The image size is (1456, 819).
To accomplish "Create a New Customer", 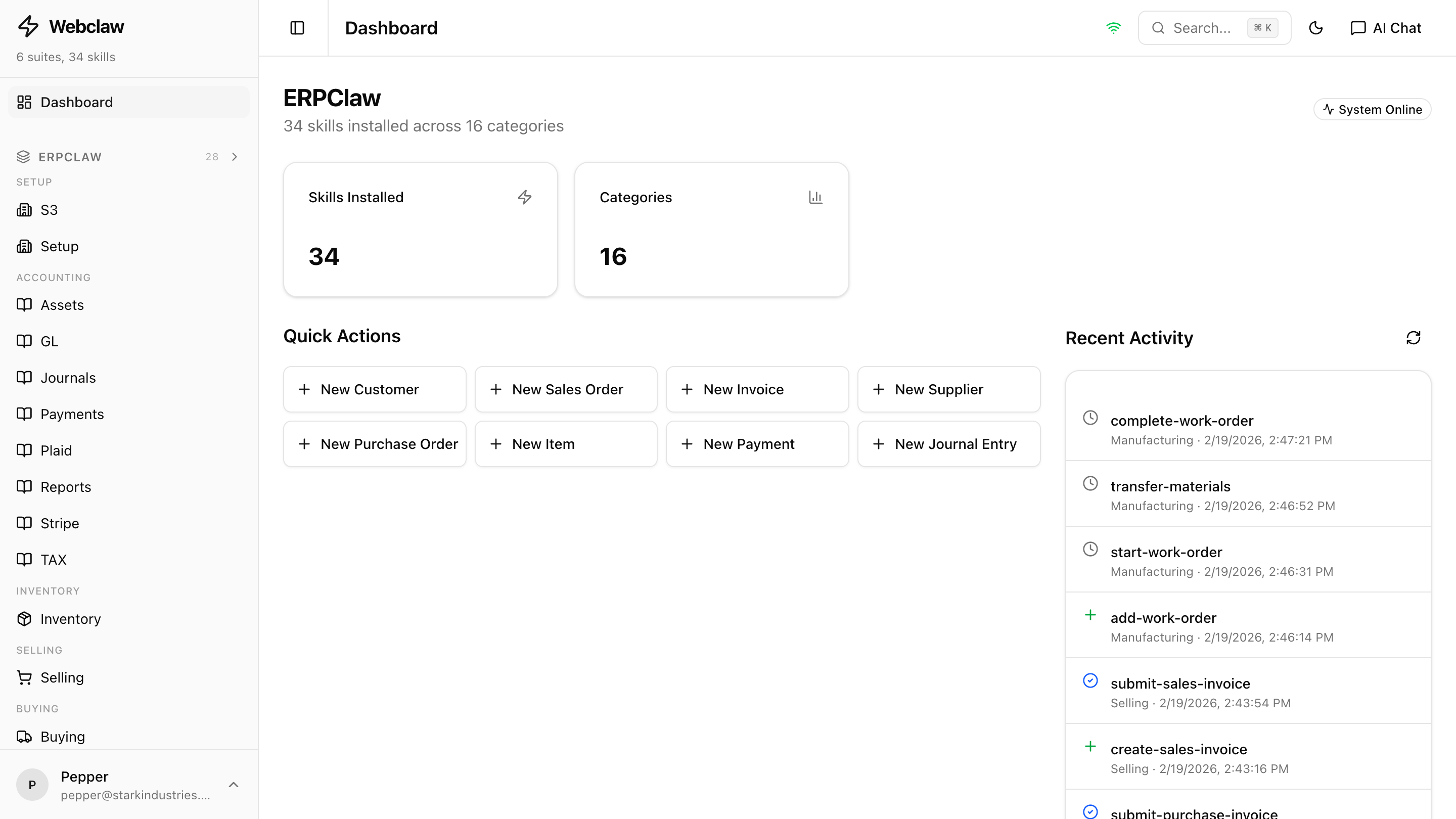I will click(375, 389).
